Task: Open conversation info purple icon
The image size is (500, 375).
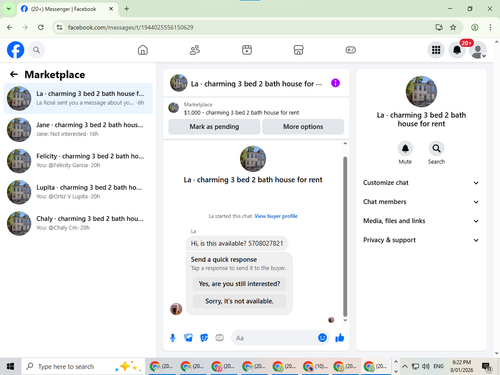Action: pos(335,83)
